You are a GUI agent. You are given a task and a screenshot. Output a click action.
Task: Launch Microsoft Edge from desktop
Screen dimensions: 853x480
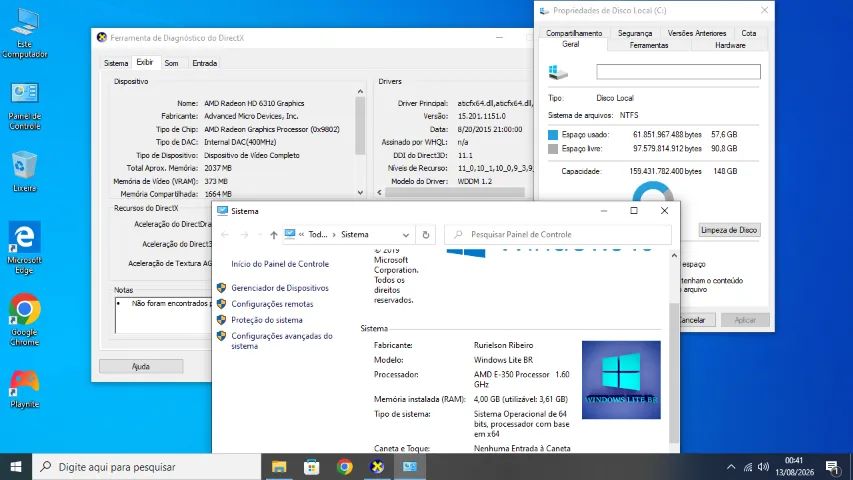pos(24,248)
